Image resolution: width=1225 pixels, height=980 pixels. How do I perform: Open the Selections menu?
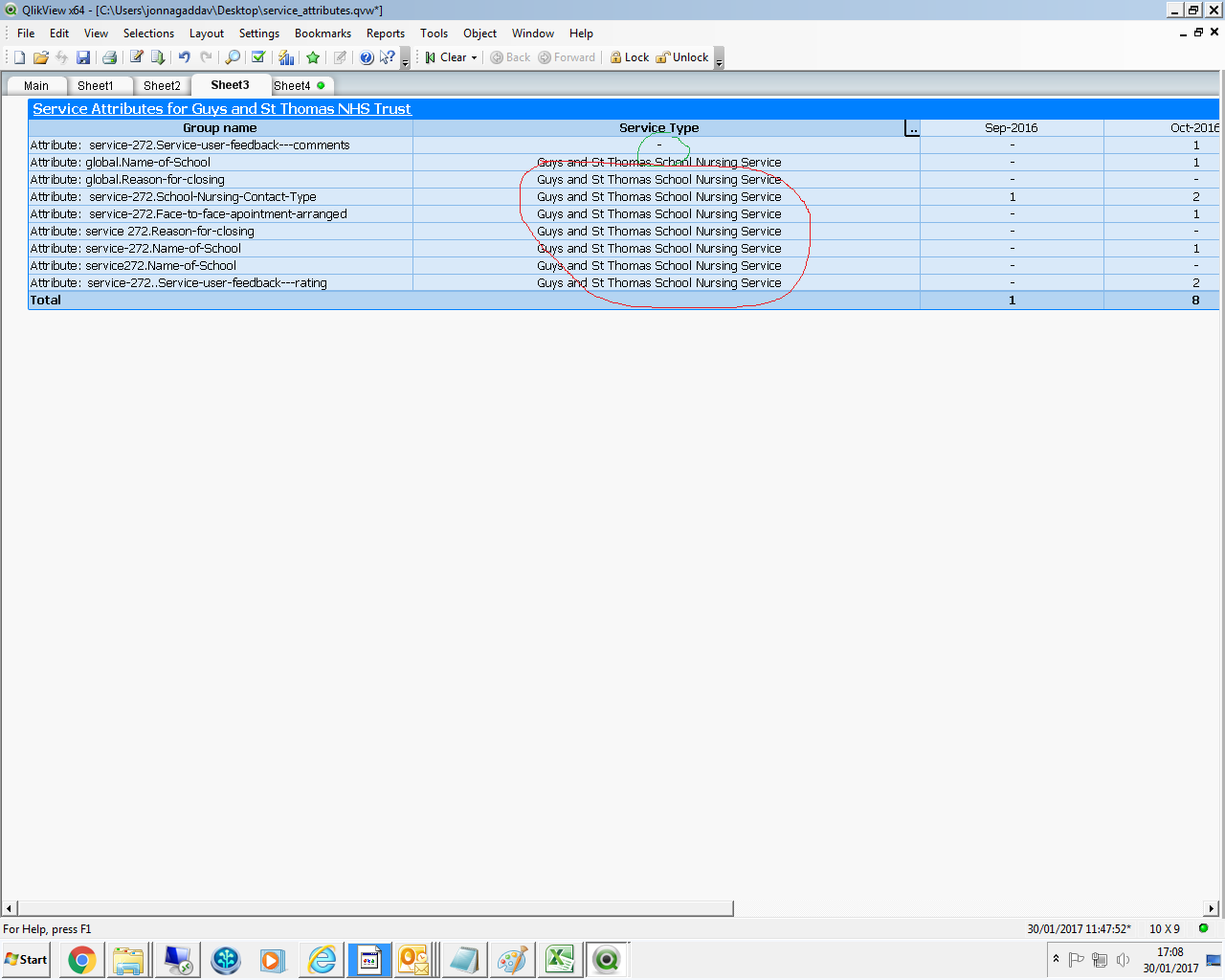(x=148, y=33)
